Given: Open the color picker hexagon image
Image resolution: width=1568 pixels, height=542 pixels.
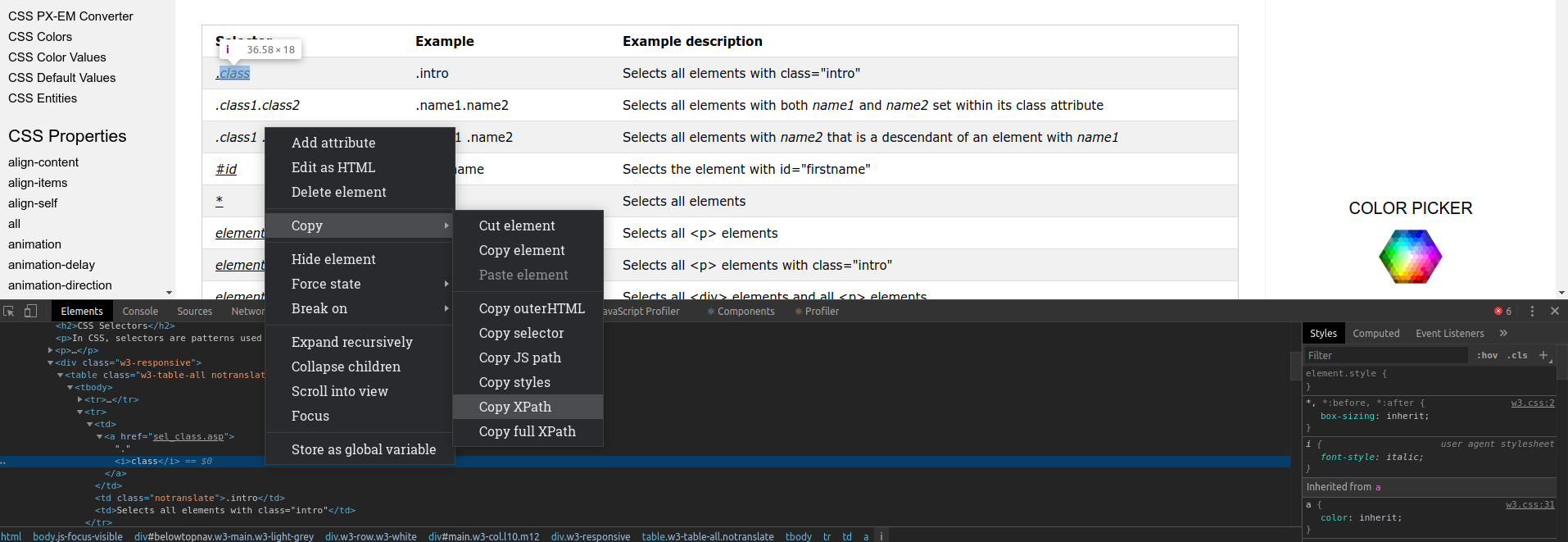Looking at the screenshot, I should (x=1410, y=257).
